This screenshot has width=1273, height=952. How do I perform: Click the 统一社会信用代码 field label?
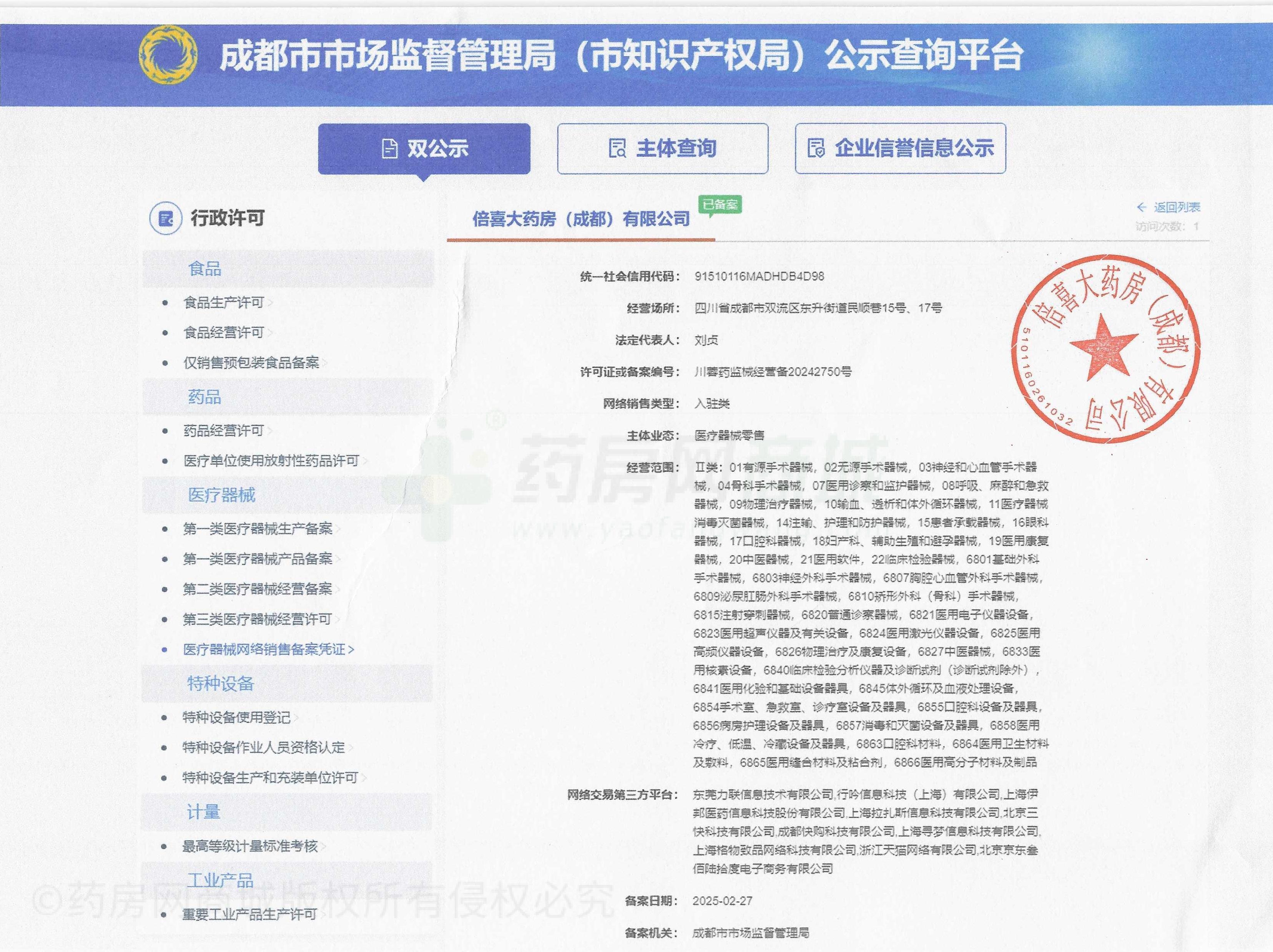[x=630, y=276]
